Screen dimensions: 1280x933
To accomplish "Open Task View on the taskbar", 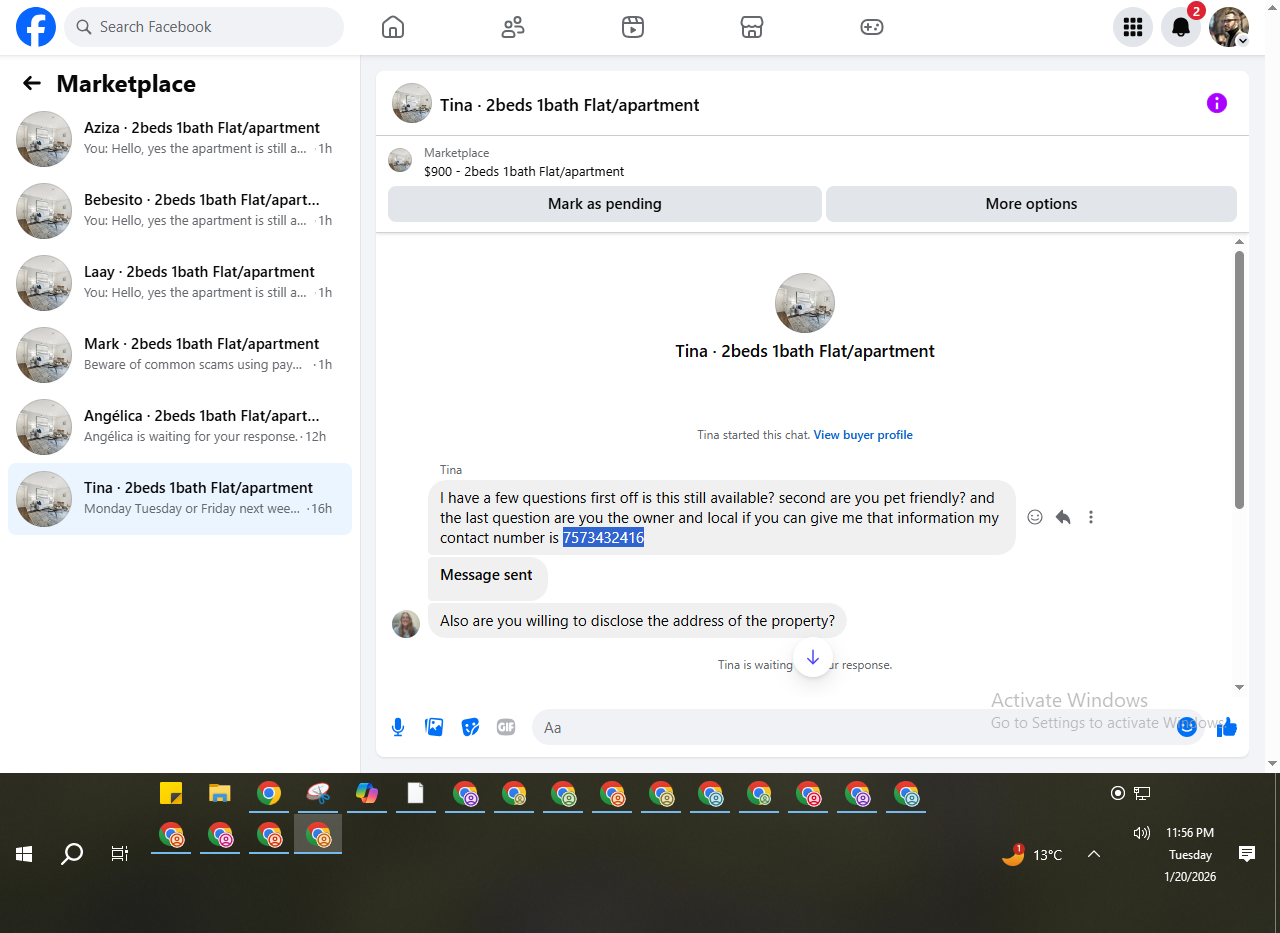I will click(120, 854).
